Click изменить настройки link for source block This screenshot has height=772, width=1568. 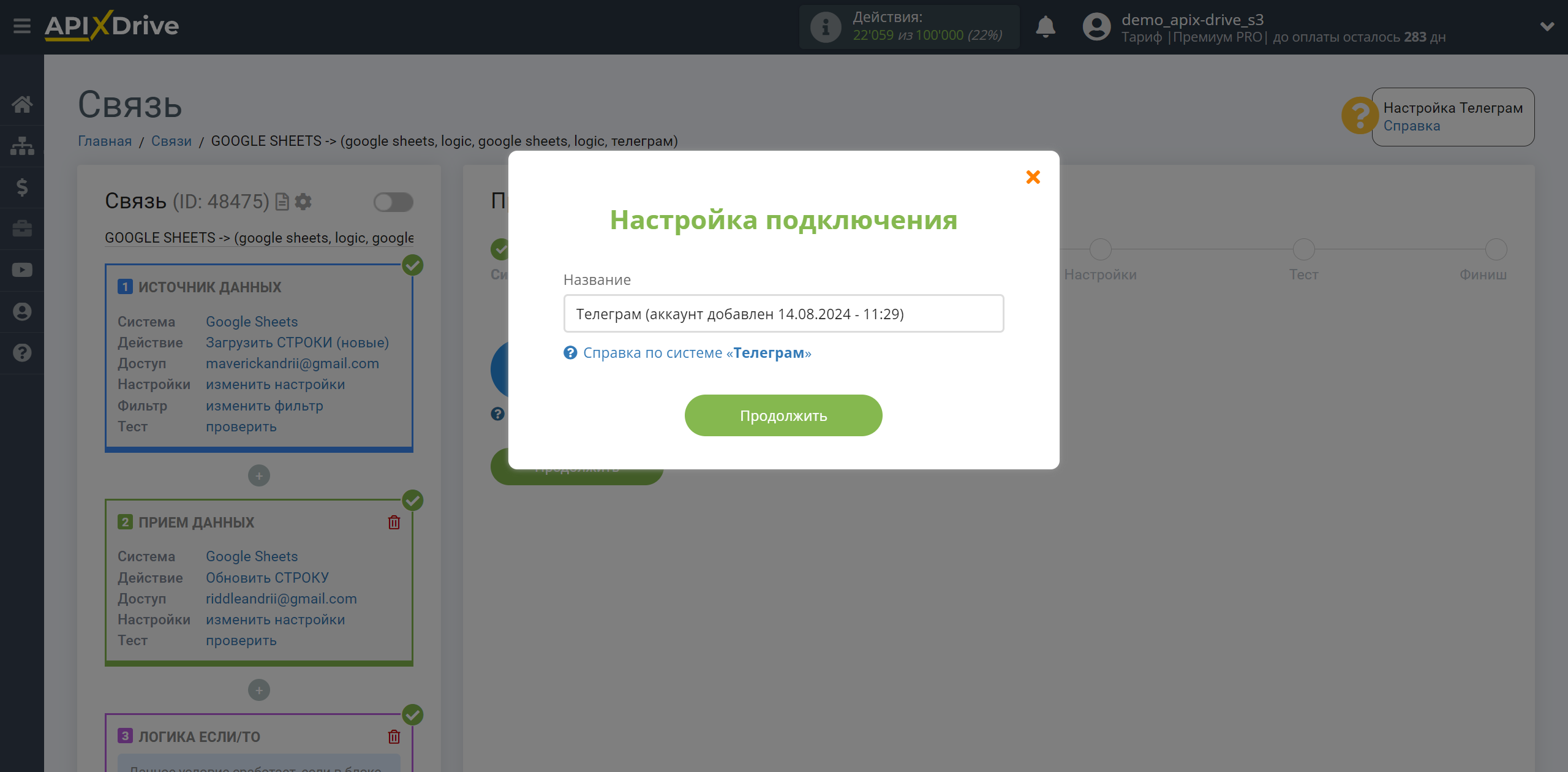coord(275,384)
